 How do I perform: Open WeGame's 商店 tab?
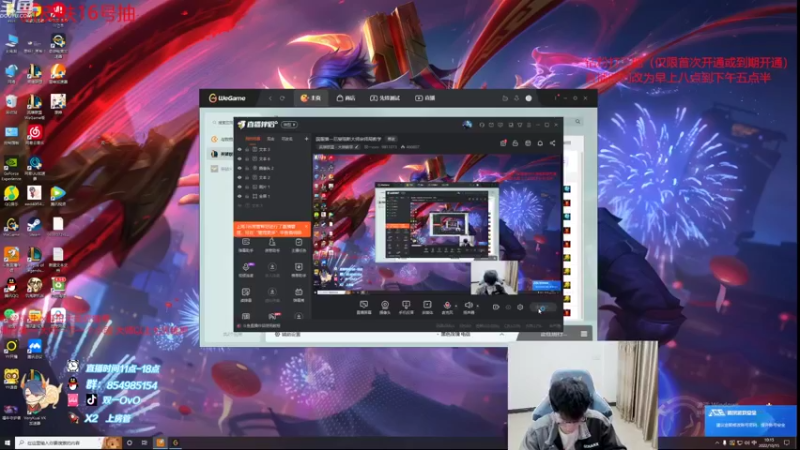[x=345, y=98]
